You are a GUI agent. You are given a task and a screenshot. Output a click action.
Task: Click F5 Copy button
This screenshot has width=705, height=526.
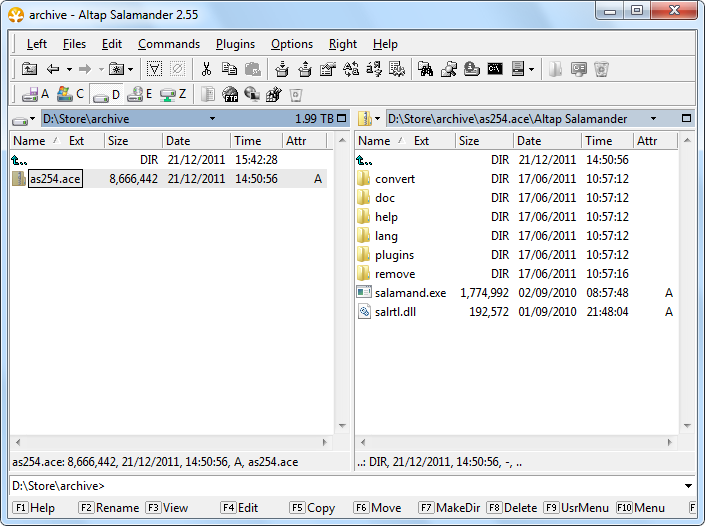pos(312,508)
